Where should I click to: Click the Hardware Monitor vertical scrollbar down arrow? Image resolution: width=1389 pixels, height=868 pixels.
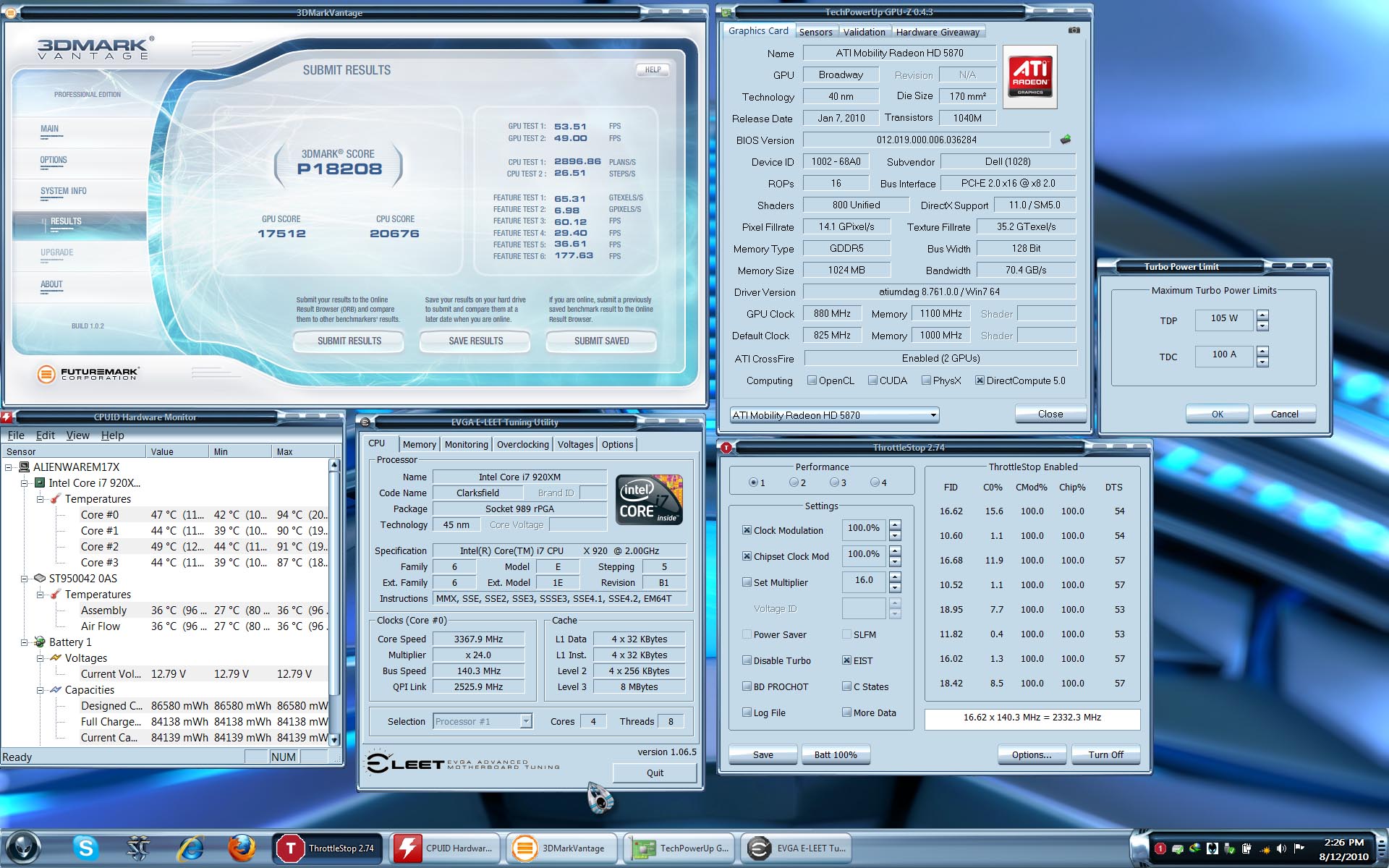pyautogui.click(x=334, y=740)
